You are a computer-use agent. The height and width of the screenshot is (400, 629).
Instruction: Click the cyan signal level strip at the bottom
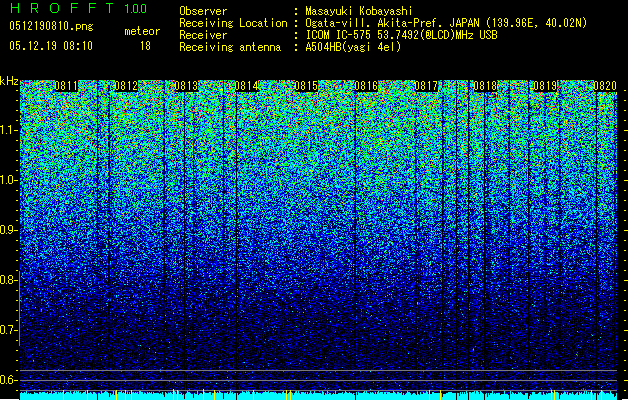pyautogui.click(x=318, y=396)
